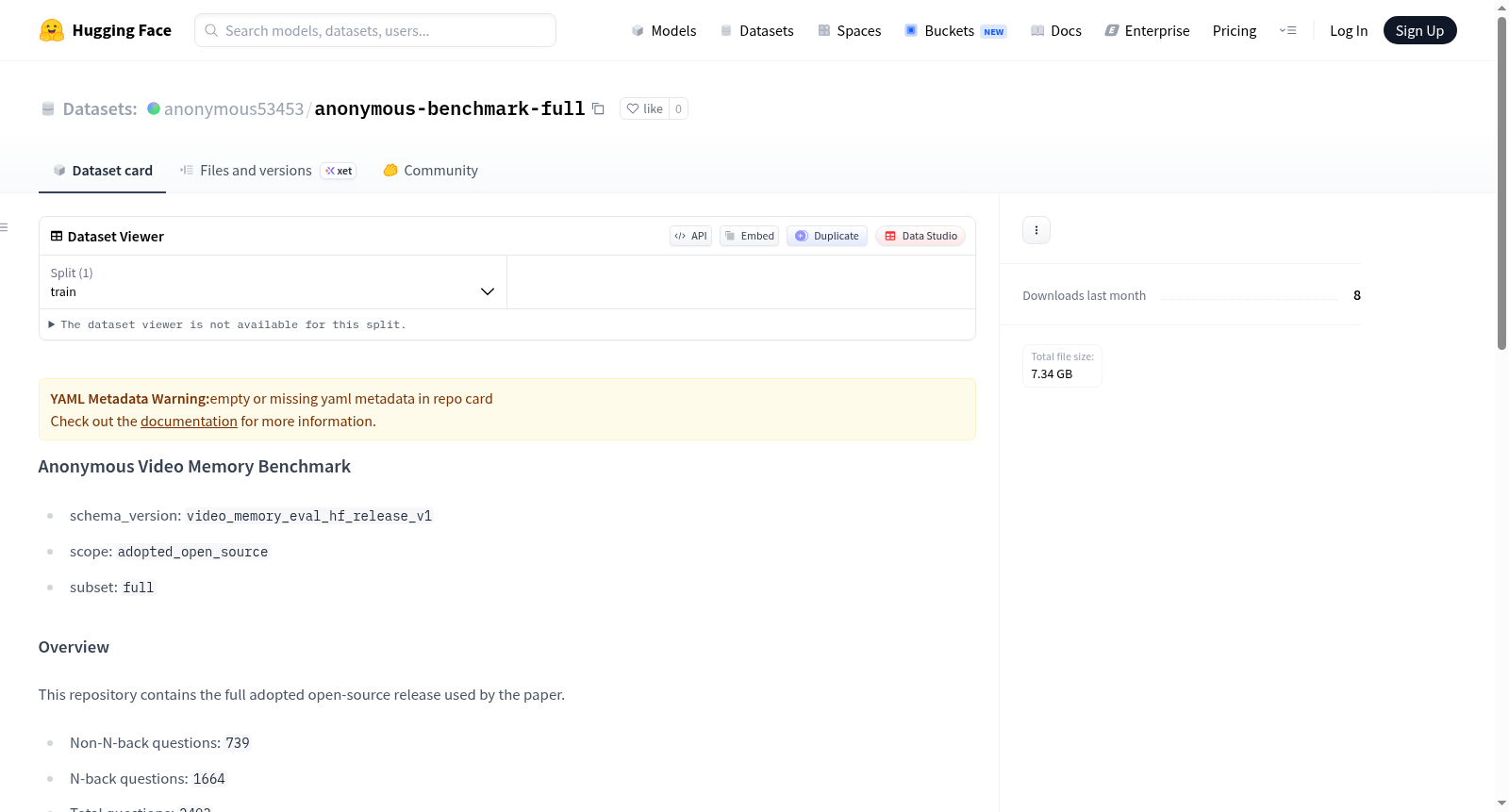Screen dimensions: 1509x812
Task: Click the like count showing 0
Action: pyautogui.click(x=678, y=108)
